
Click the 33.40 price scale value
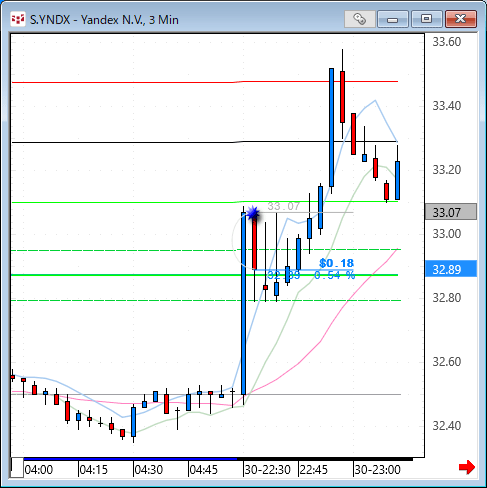coord(447,106)
